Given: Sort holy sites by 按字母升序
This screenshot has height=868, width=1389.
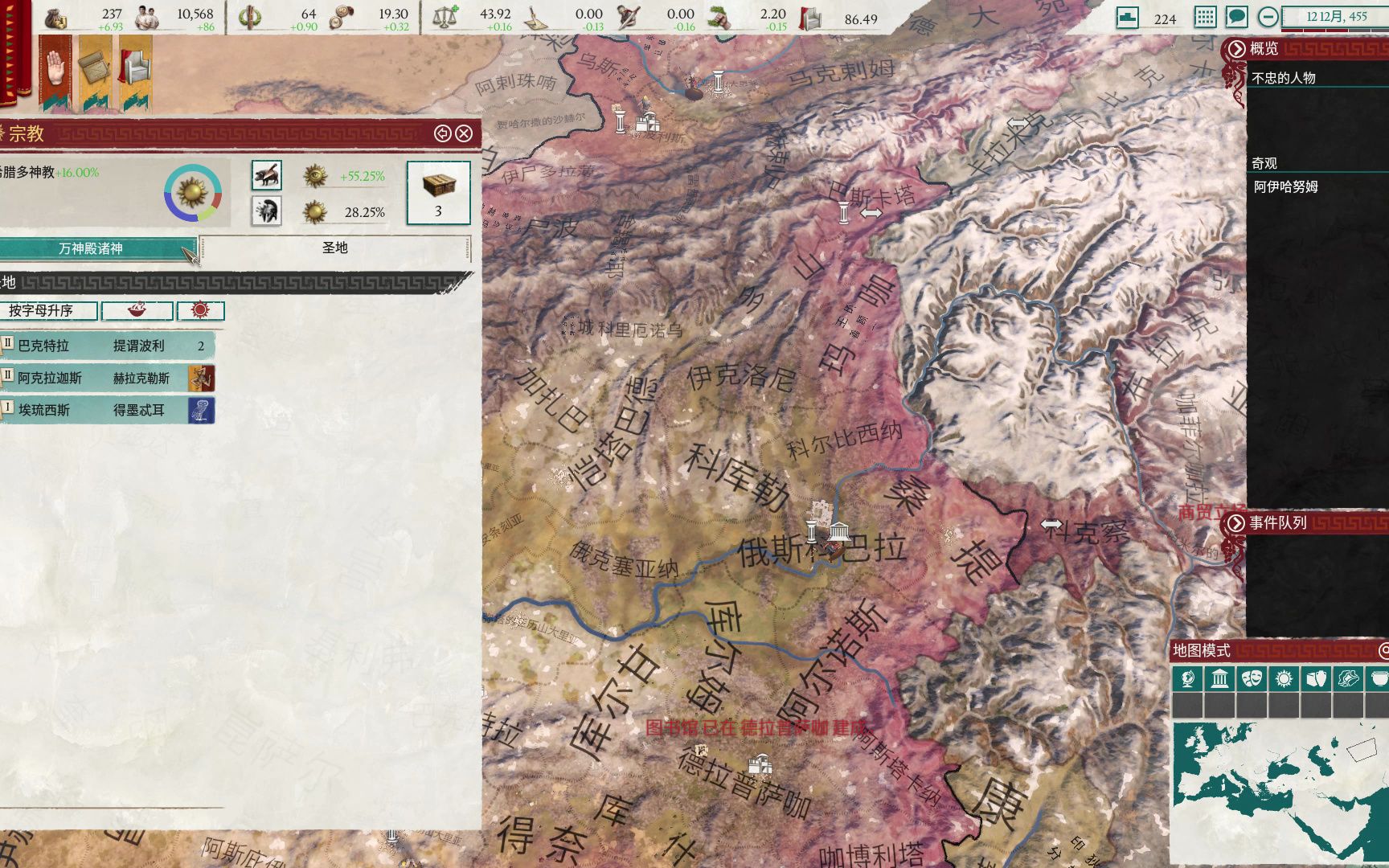Looking at the screenshot, I should coord(48,310).
